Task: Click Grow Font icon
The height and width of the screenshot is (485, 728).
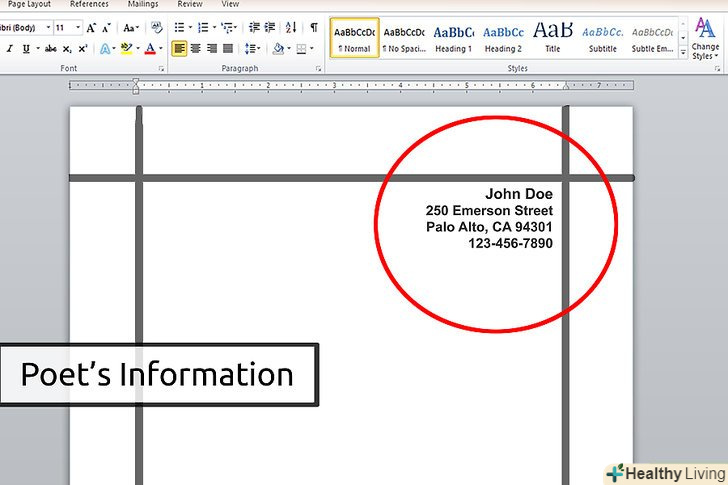Action: [91, 28]
